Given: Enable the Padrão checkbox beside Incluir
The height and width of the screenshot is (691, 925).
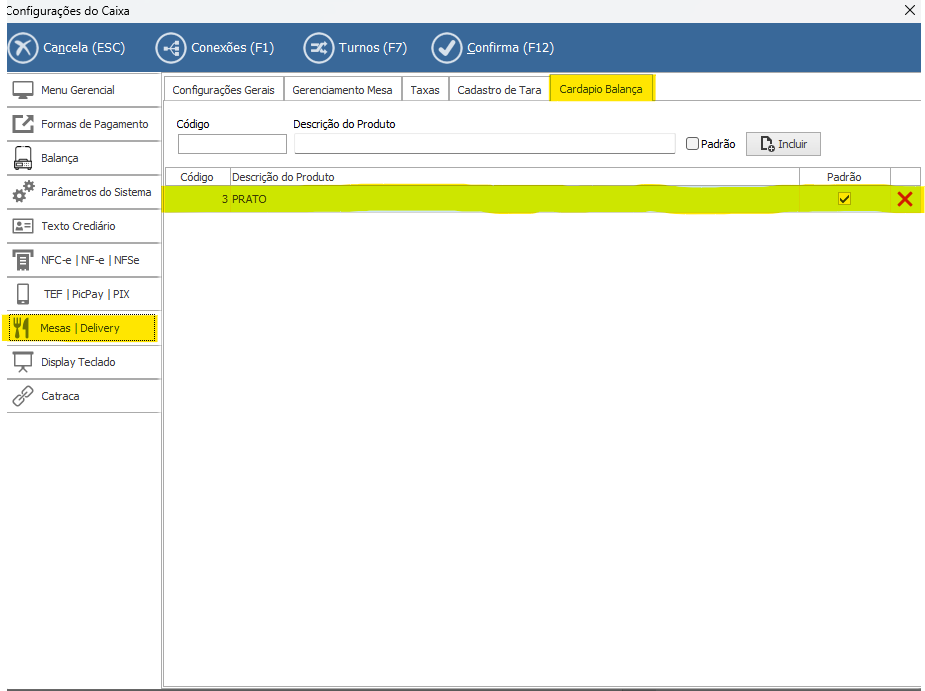Looking at the screenshot, I should (692, 144).
